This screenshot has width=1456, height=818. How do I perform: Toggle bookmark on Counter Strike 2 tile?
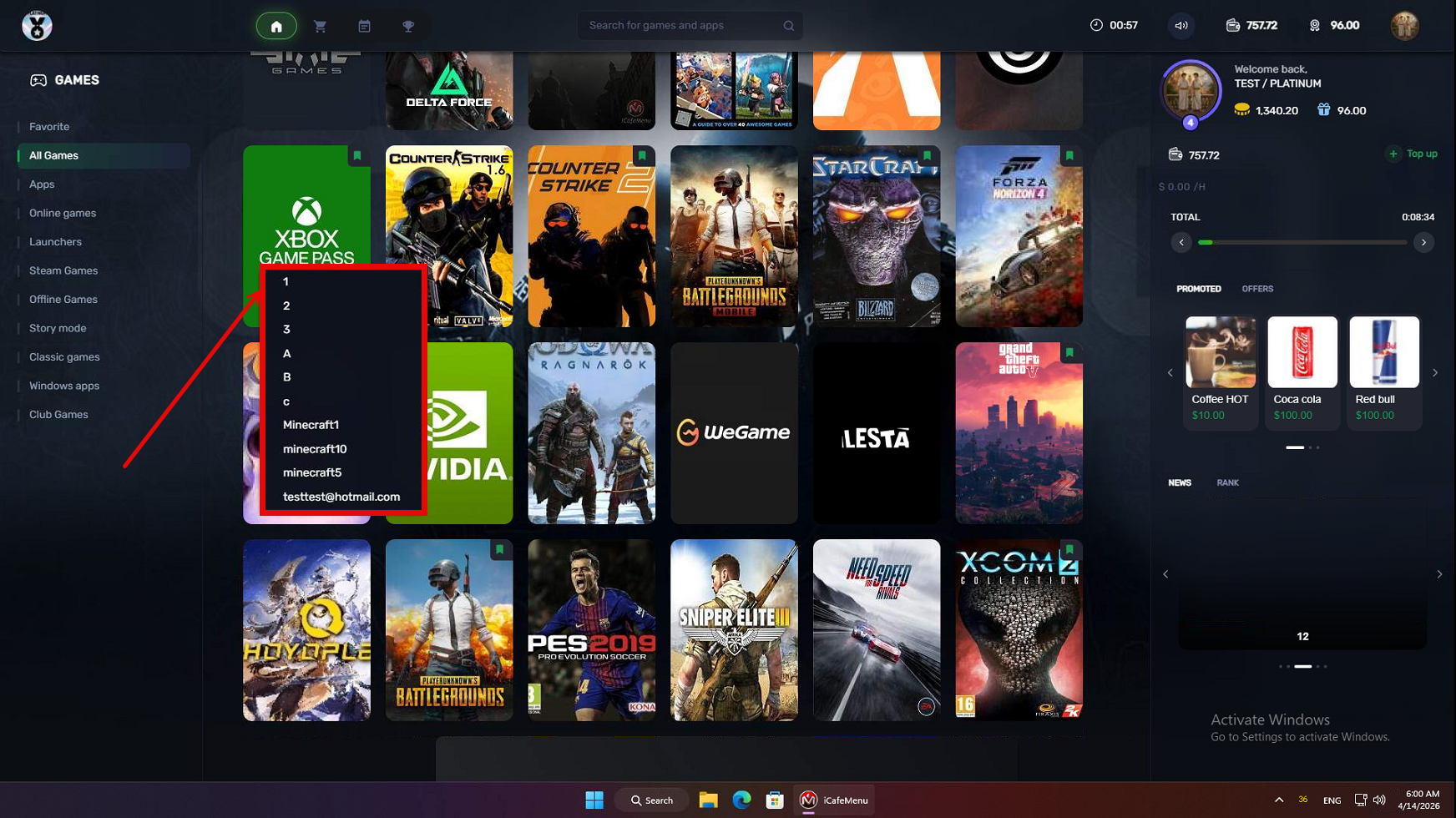click(642, 156)
